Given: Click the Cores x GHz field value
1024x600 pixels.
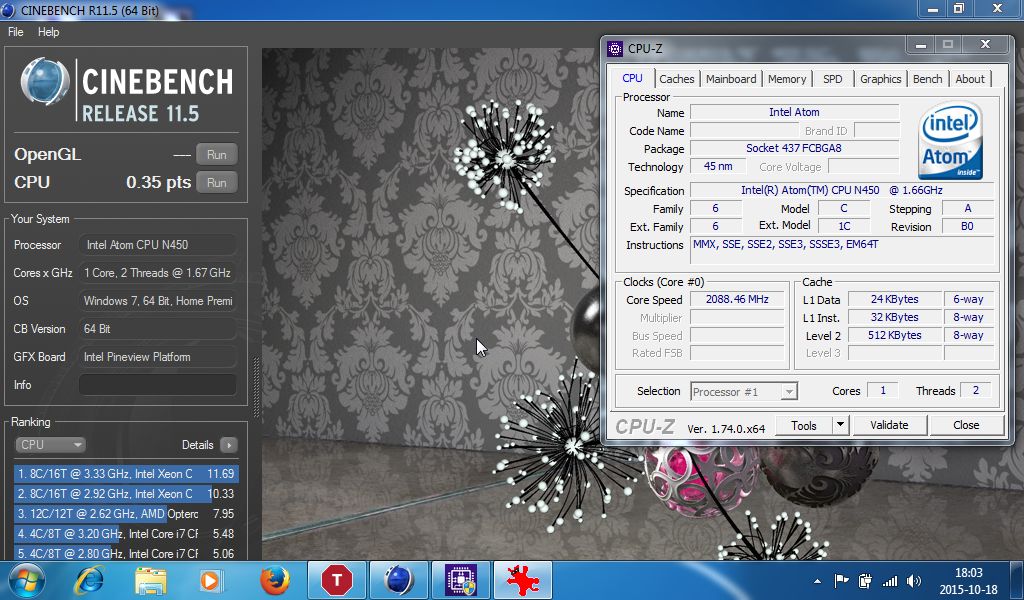Looking at the screenshot, I should coord(157,273).
